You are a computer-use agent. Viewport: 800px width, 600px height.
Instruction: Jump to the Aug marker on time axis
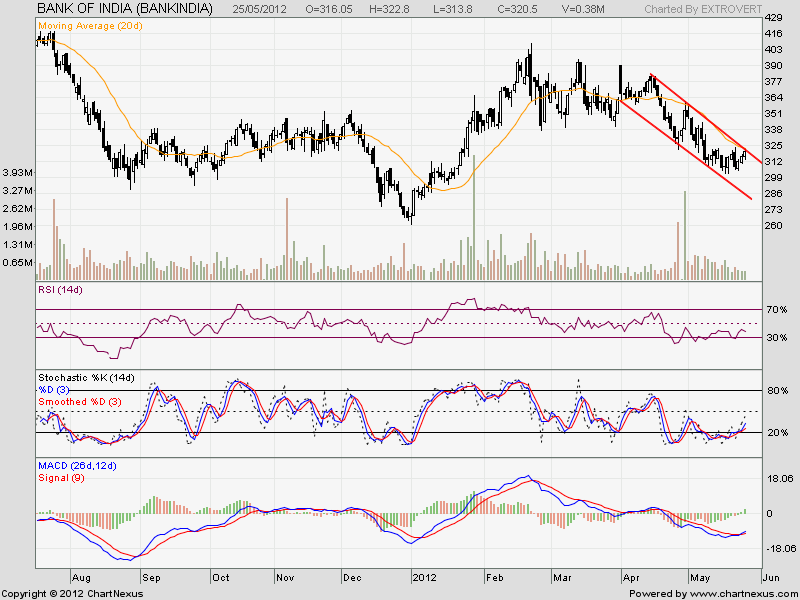click(x=82, y=578)
